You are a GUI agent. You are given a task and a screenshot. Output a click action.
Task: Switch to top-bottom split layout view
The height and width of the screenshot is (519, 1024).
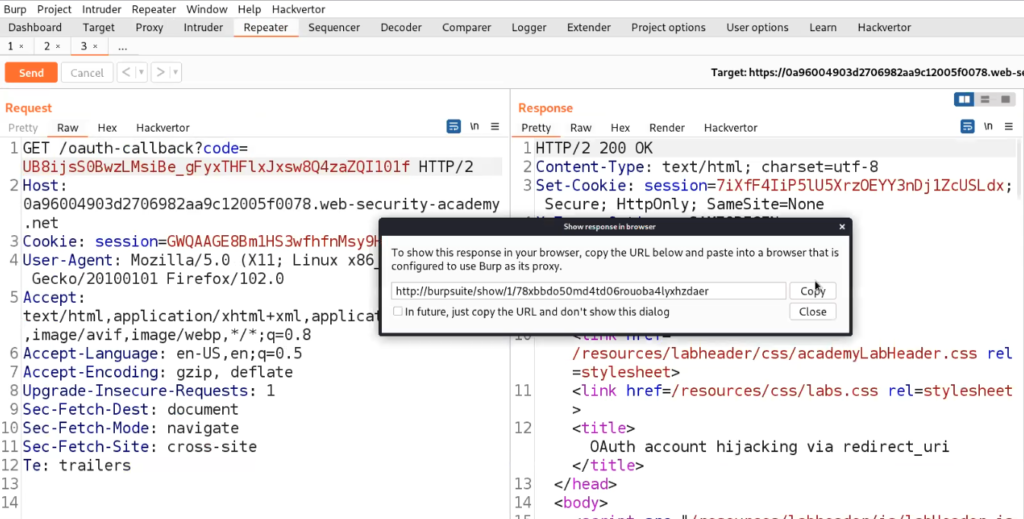tap(985, 99)
